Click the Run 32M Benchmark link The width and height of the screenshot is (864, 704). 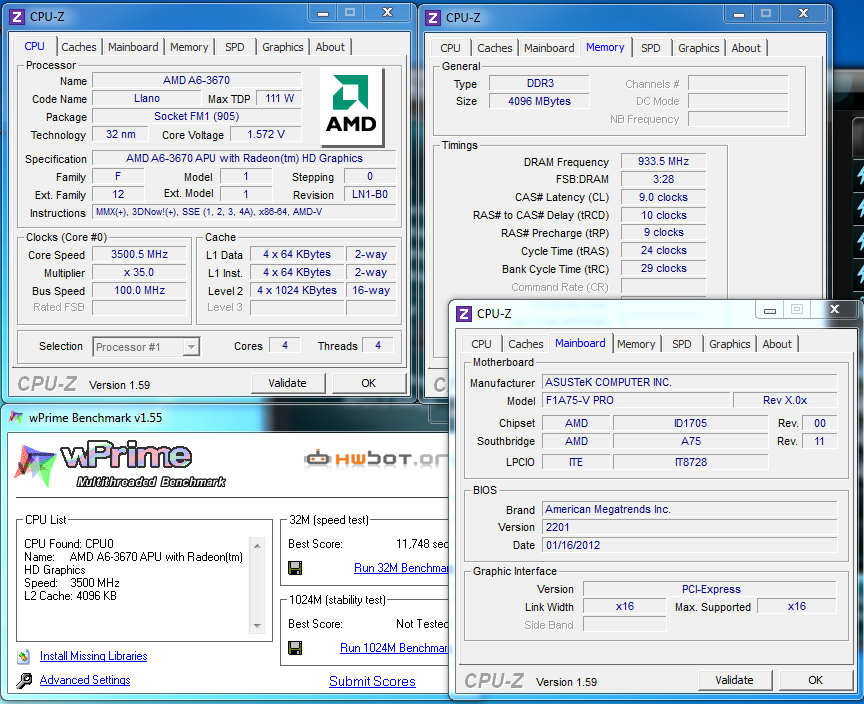tap(401, 568)
